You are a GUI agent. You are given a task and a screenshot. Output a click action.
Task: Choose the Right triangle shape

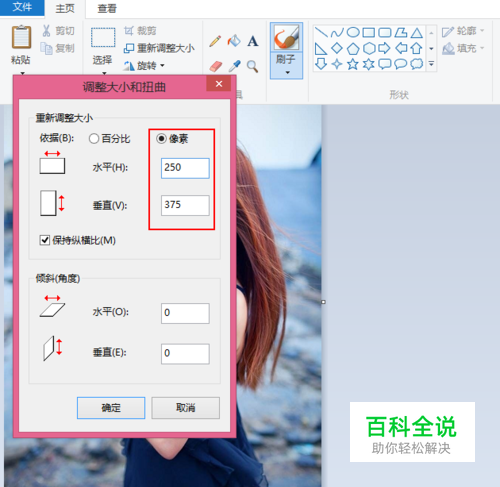pyautogui.click(x=321, y=48)
